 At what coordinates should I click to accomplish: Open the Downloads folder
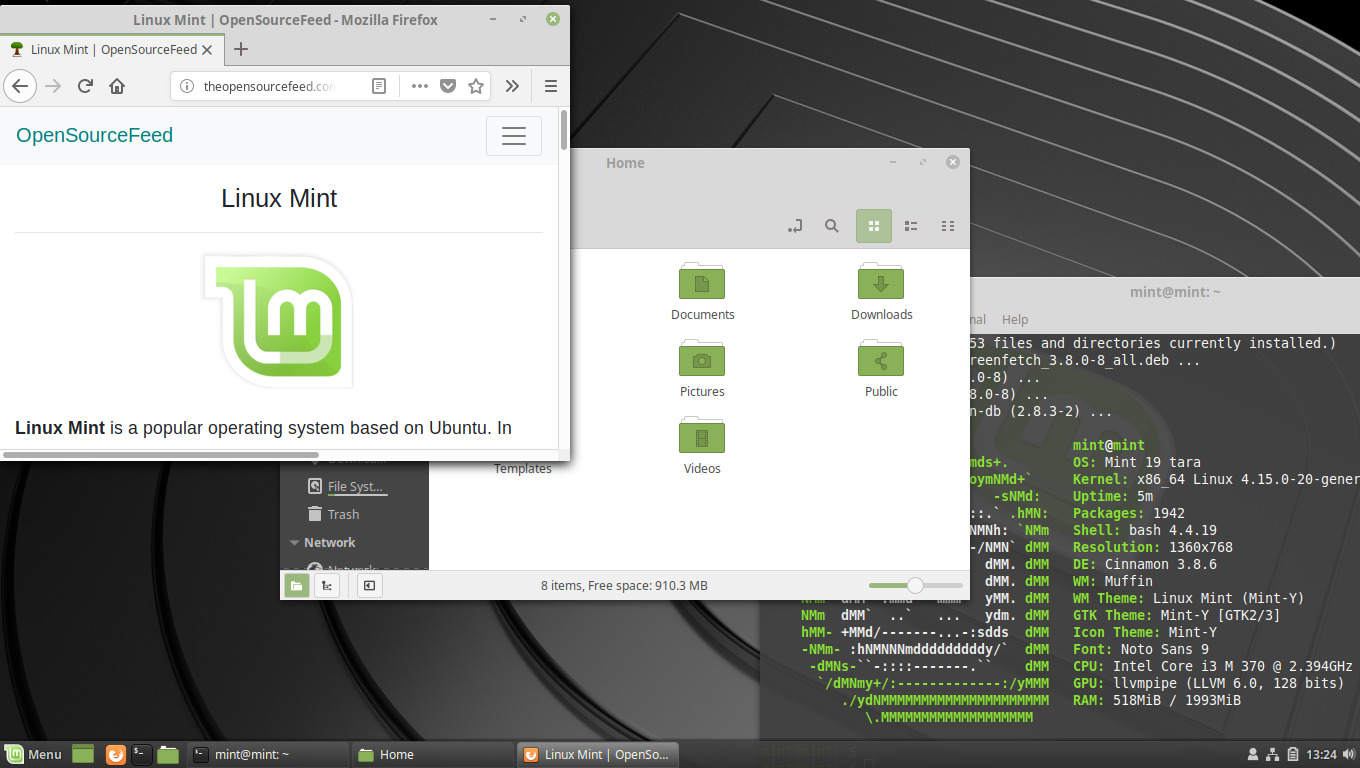coord(881,291)
